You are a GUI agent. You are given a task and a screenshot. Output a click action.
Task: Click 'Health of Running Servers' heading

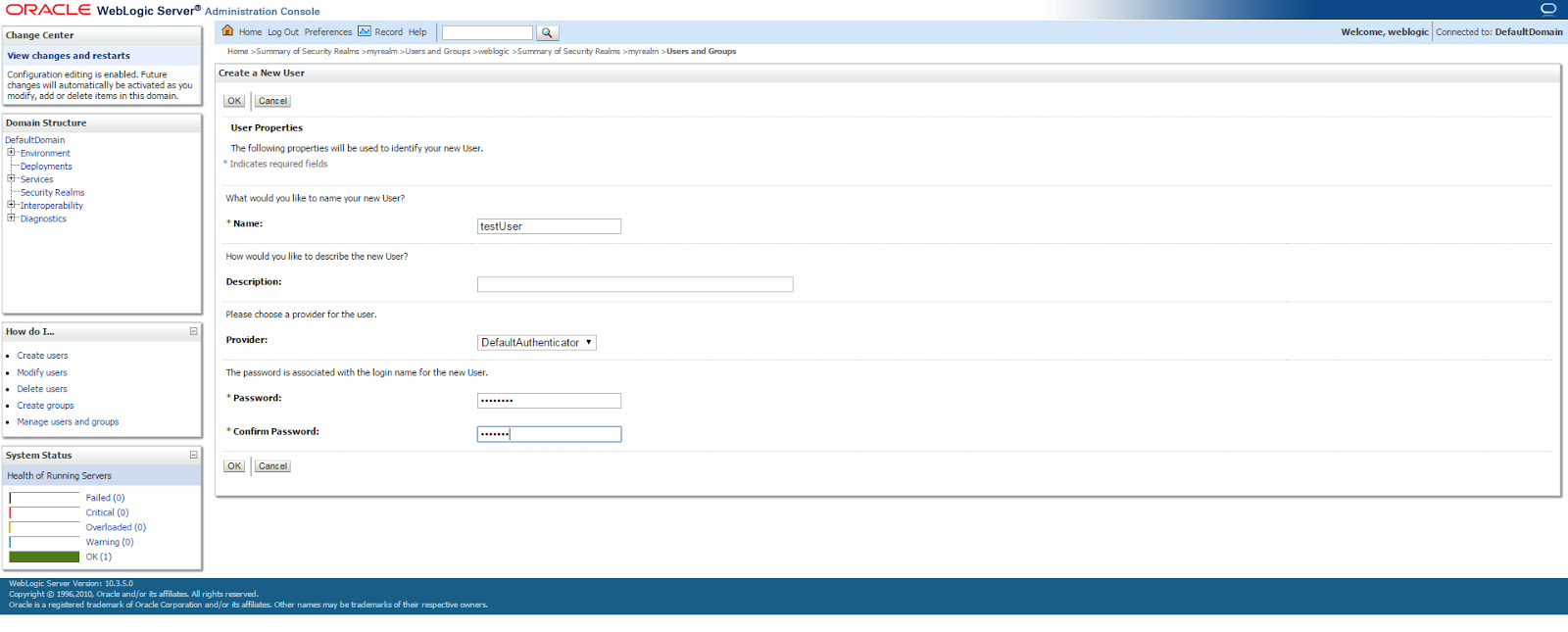click(59, 476)
